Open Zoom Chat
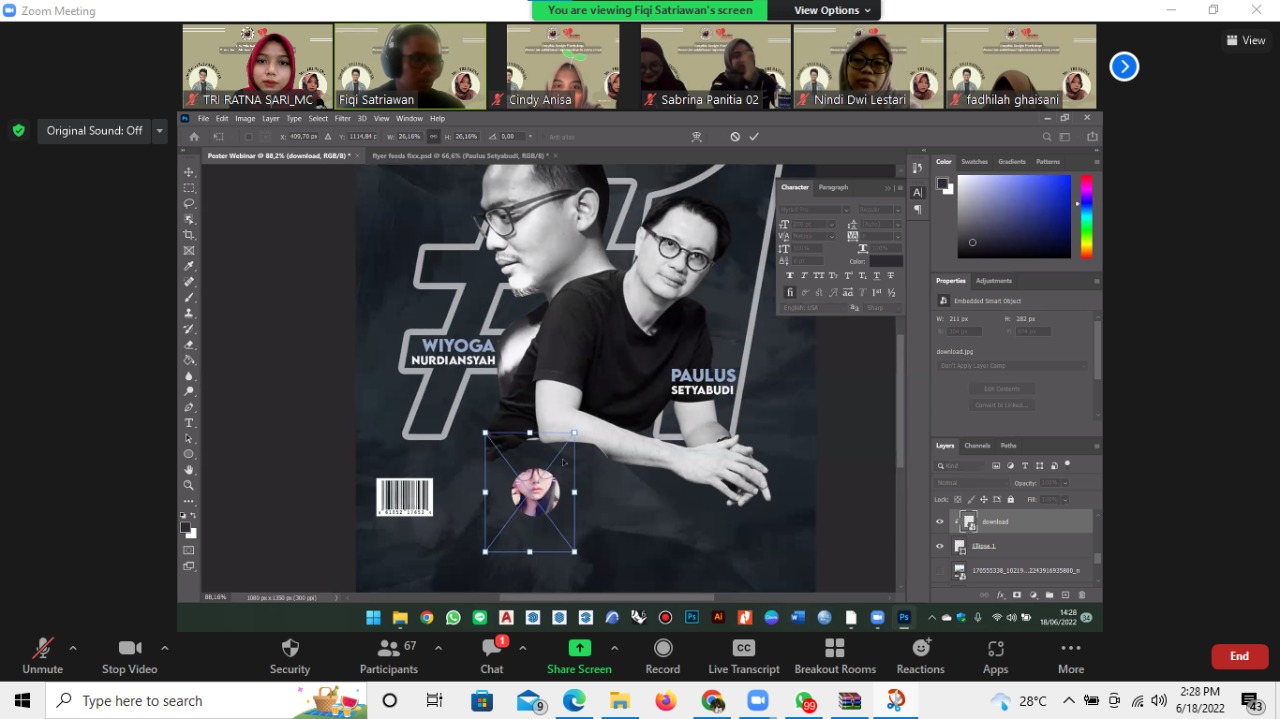 click(492, 657)
